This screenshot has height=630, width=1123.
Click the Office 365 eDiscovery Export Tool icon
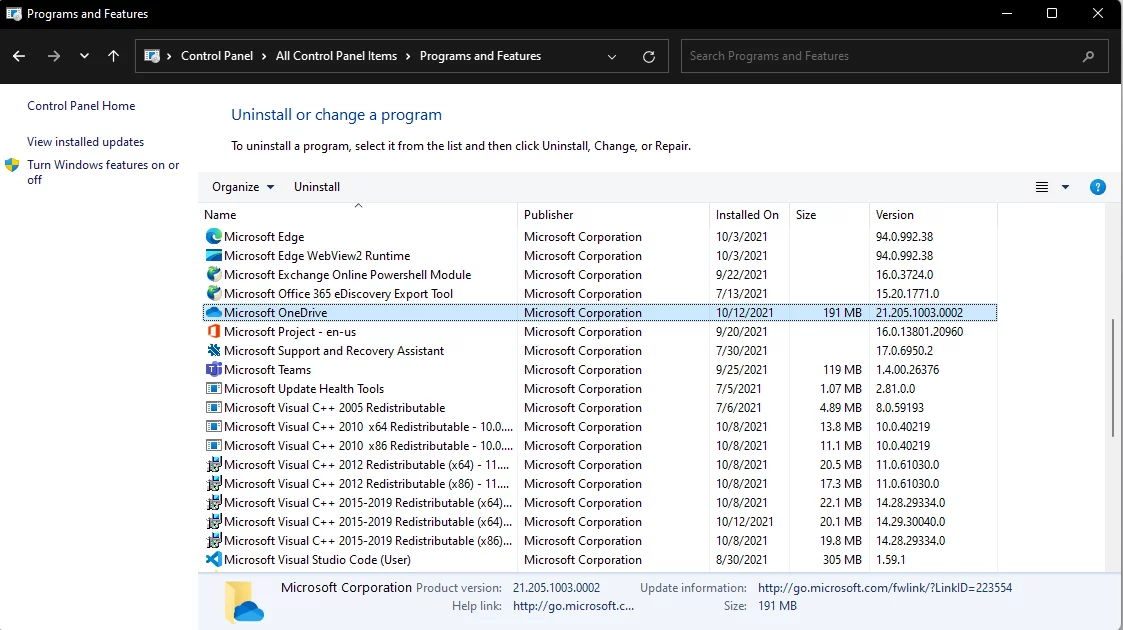(x=213, y=294)
